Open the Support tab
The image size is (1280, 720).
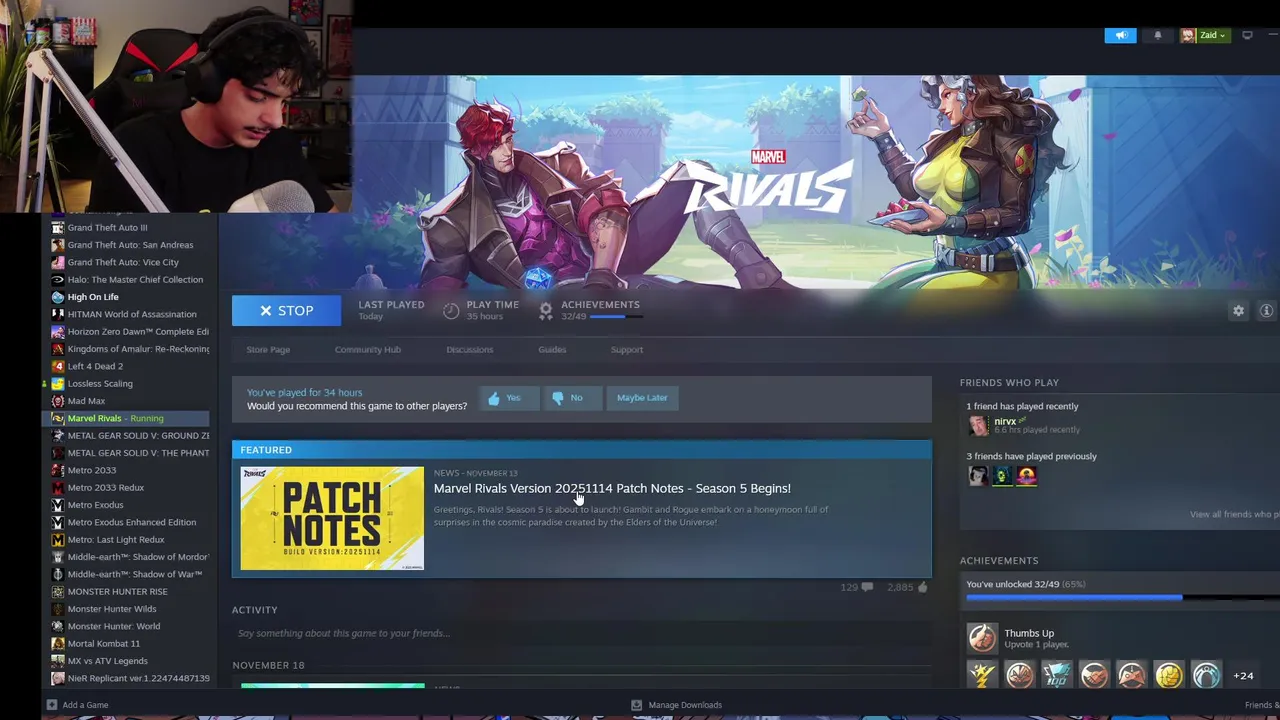pos(627,350)
